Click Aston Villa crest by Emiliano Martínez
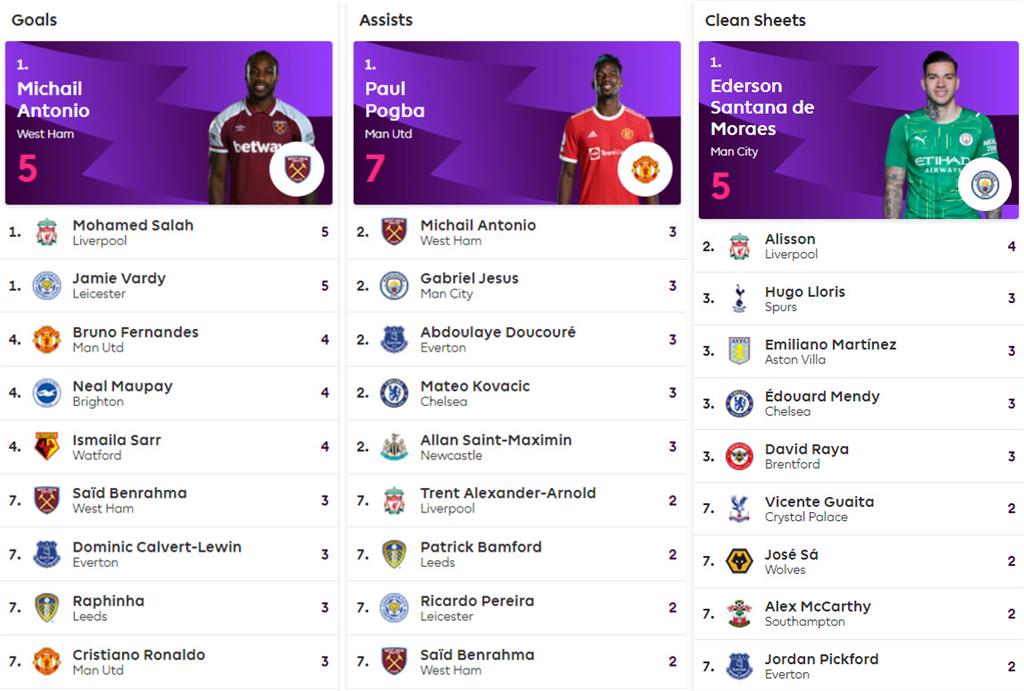This screenshot has width=1024, height=691. pos(739,351)
